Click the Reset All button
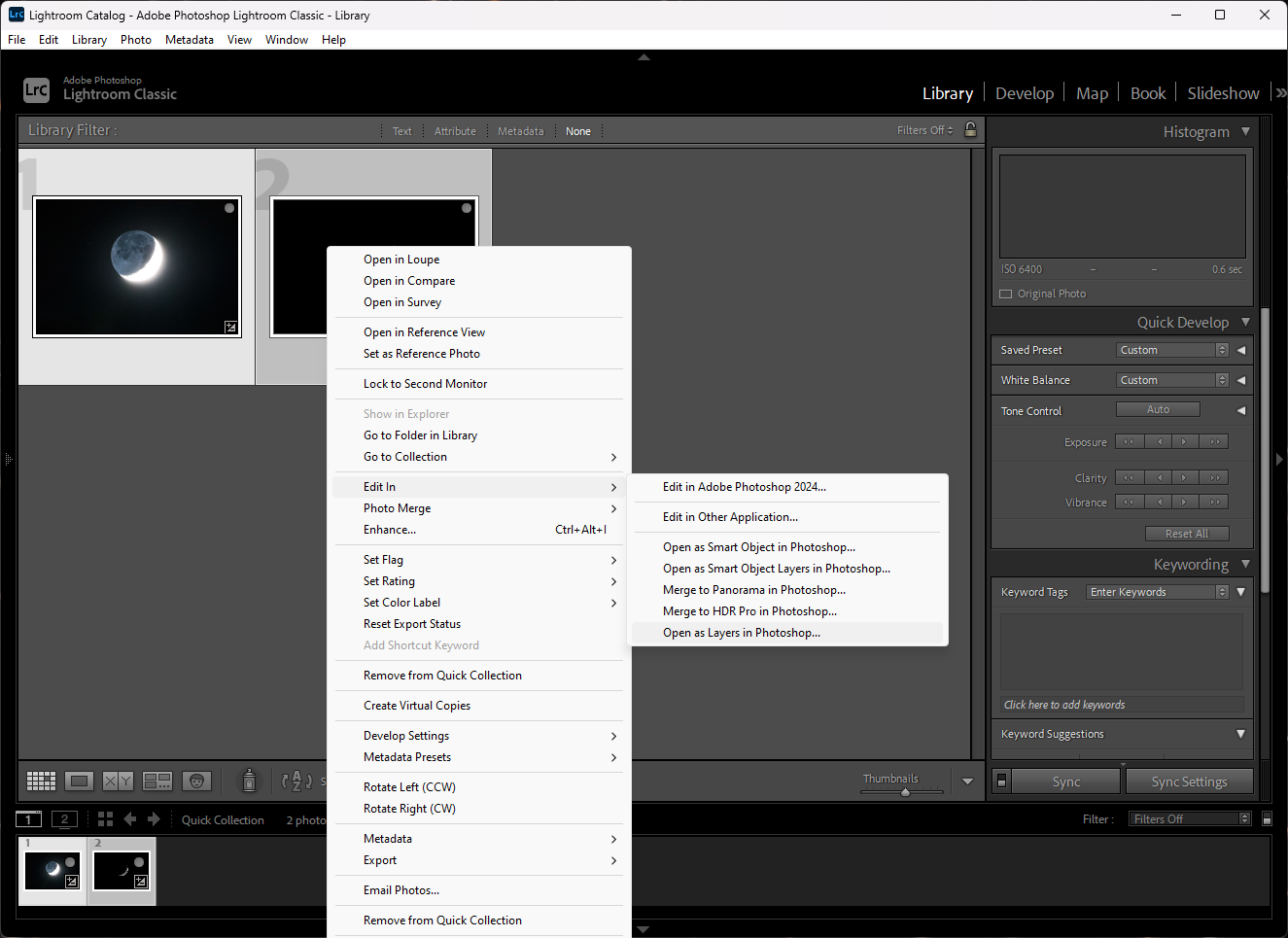1288x938 pixels. (x=1186, y=534)
